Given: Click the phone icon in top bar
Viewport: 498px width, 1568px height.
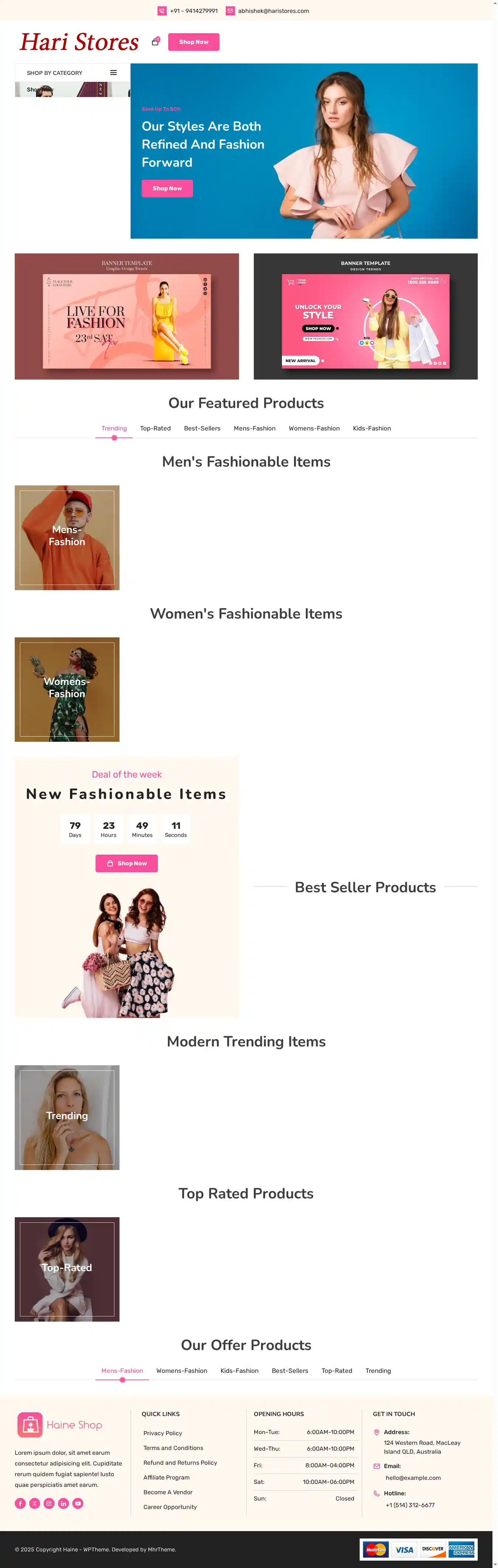Looking at the screenshot, I should [162, 11].
